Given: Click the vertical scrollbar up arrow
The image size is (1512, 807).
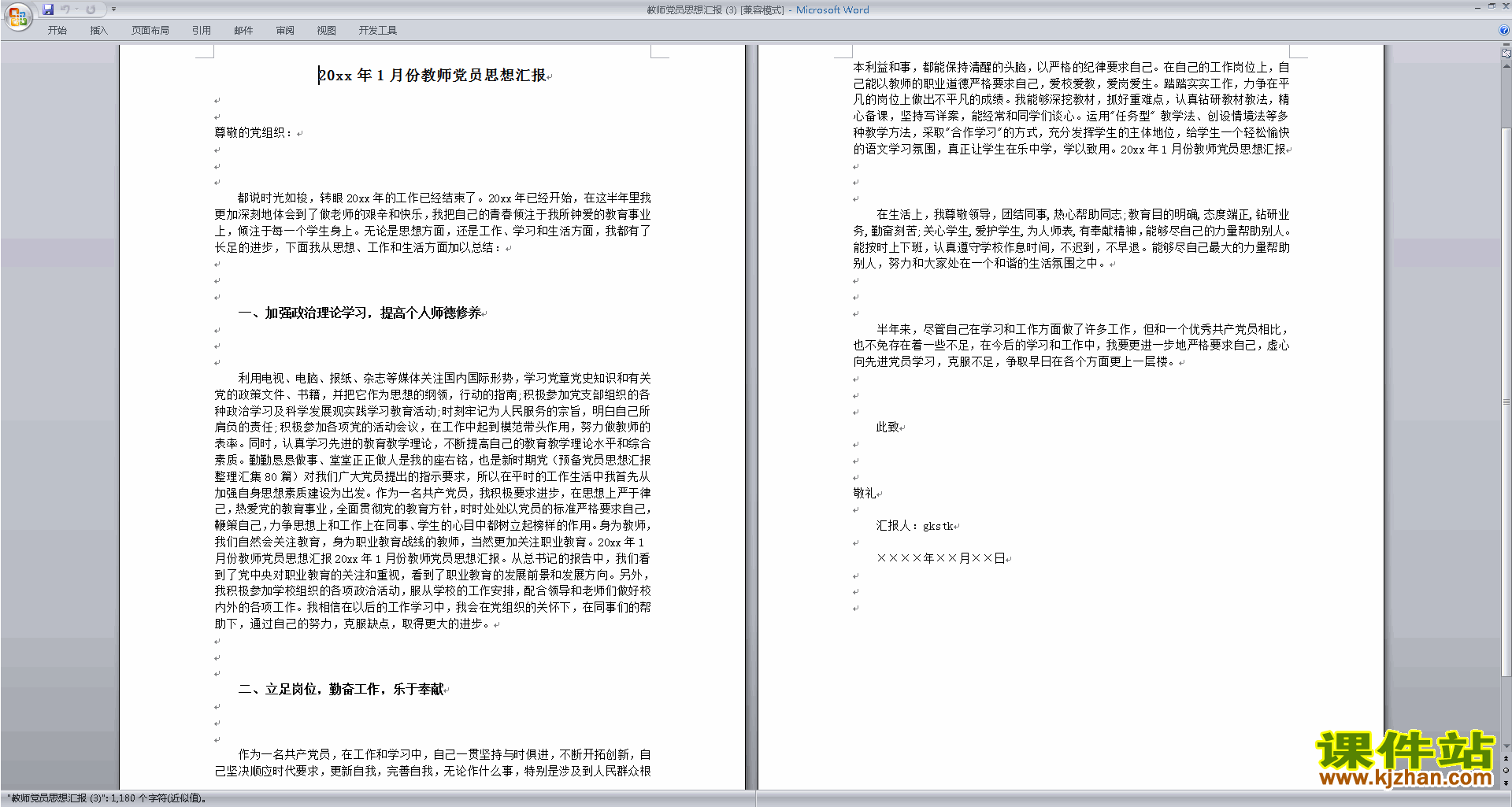Looking at the screenshot, I should tap(1506, 66).
